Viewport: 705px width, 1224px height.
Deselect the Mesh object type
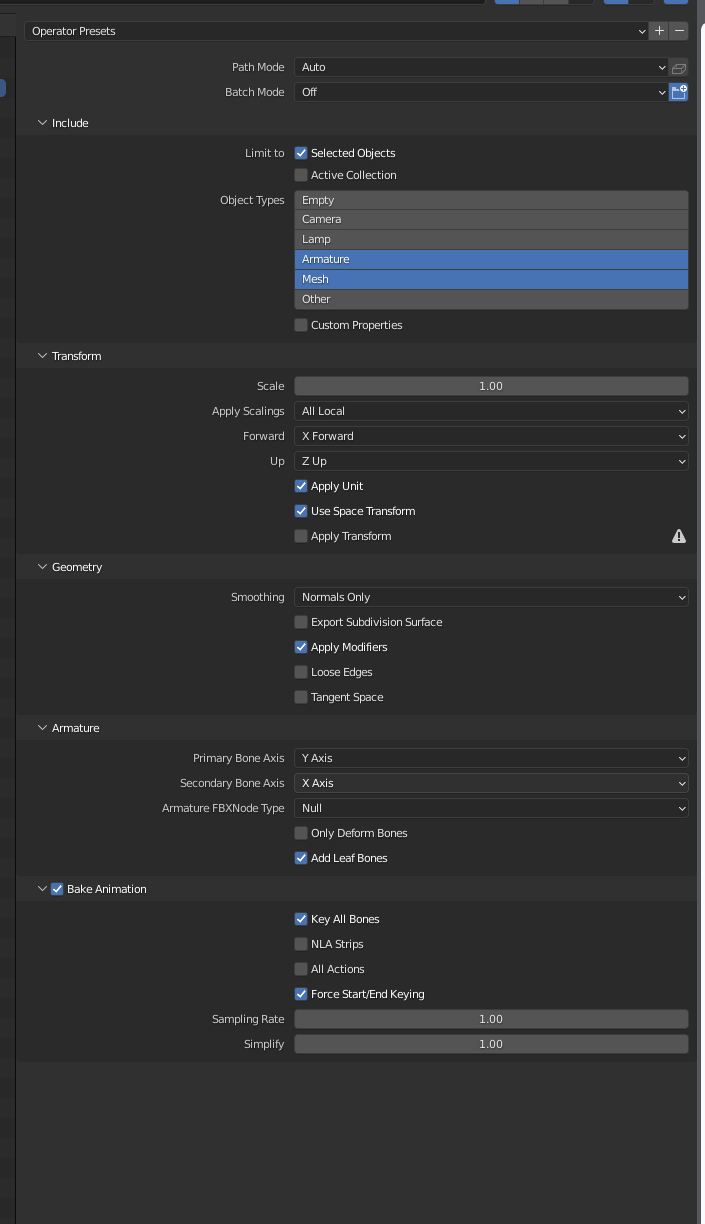click(491, 279)
